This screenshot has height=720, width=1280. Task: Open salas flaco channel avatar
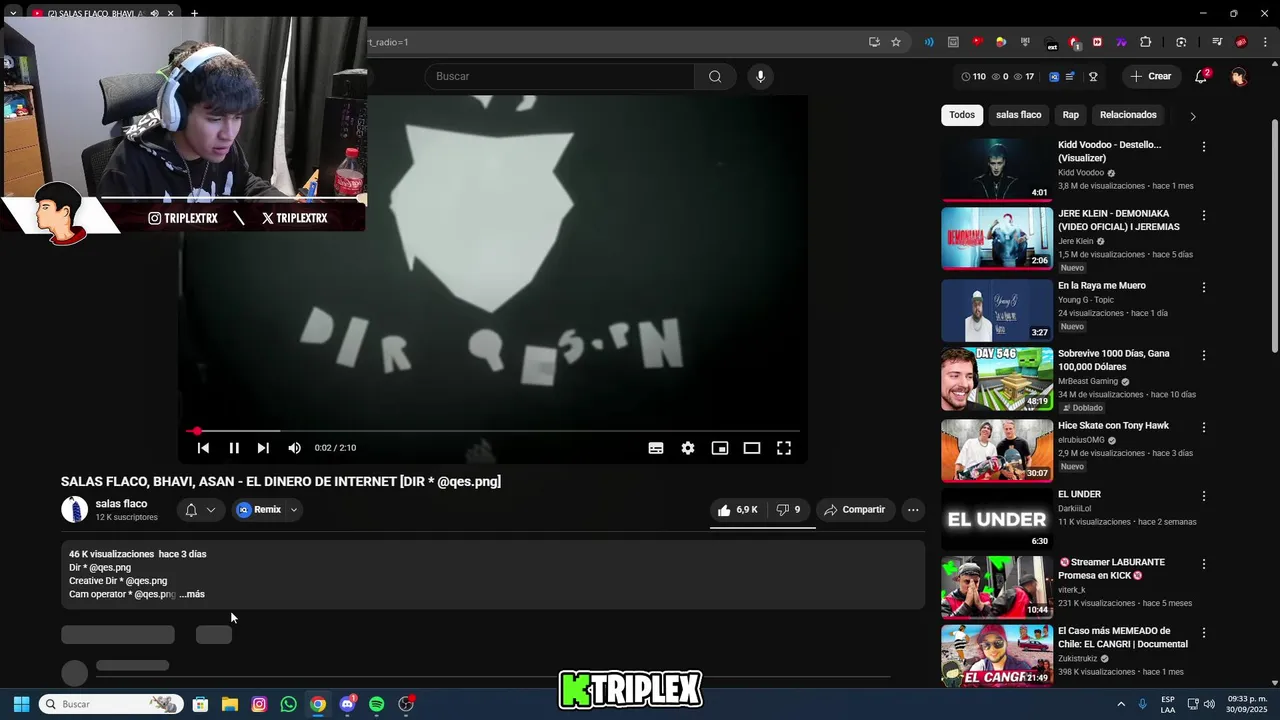click(x=75, y=510)
